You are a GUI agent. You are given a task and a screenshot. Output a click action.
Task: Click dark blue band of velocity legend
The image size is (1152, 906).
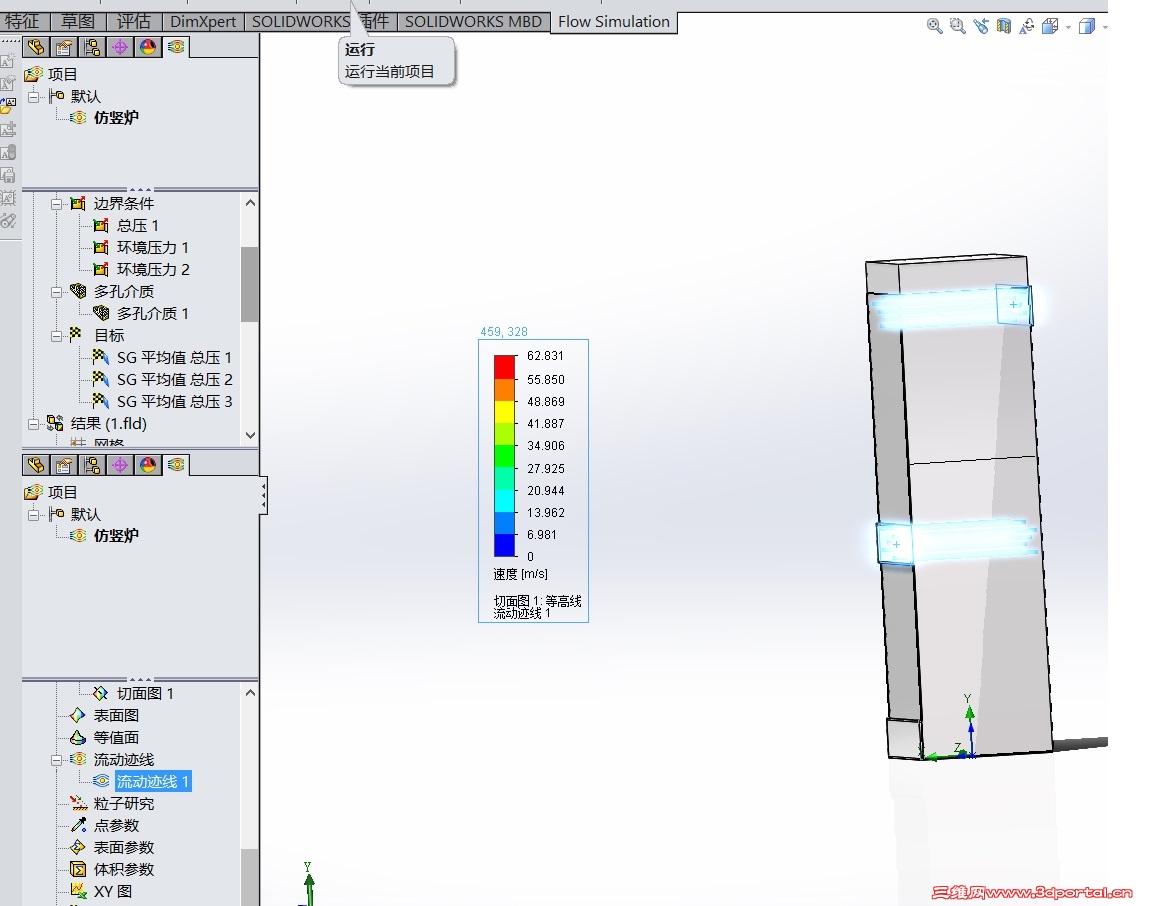click(505, 545)
